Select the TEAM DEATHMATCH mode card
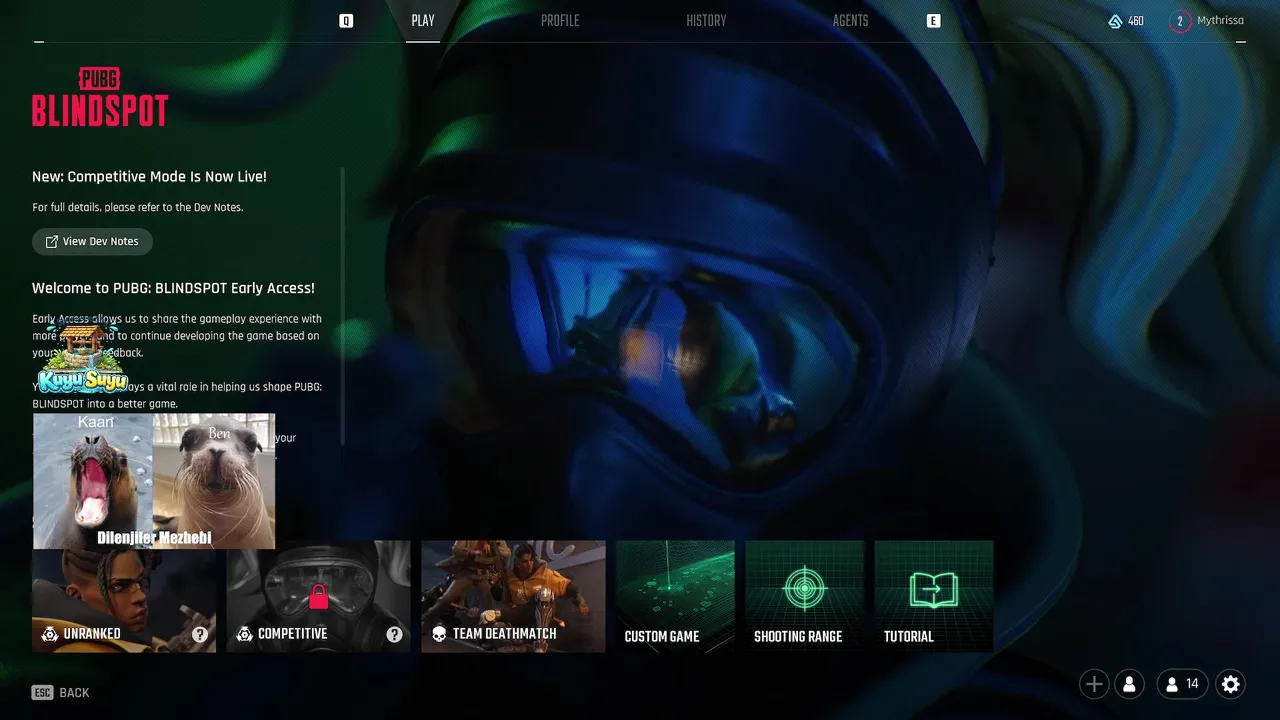 point(513,596)
